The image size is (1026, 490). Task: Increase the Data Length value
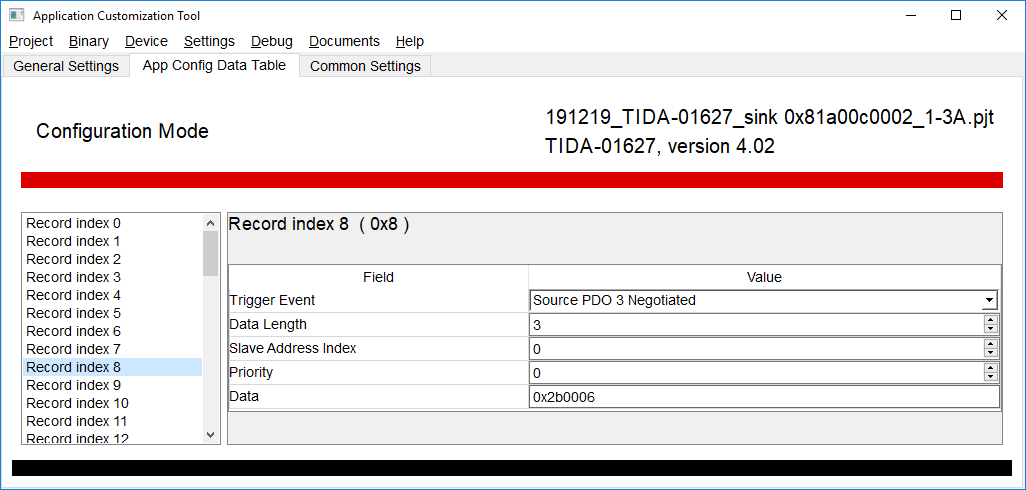tap(991, 320)
